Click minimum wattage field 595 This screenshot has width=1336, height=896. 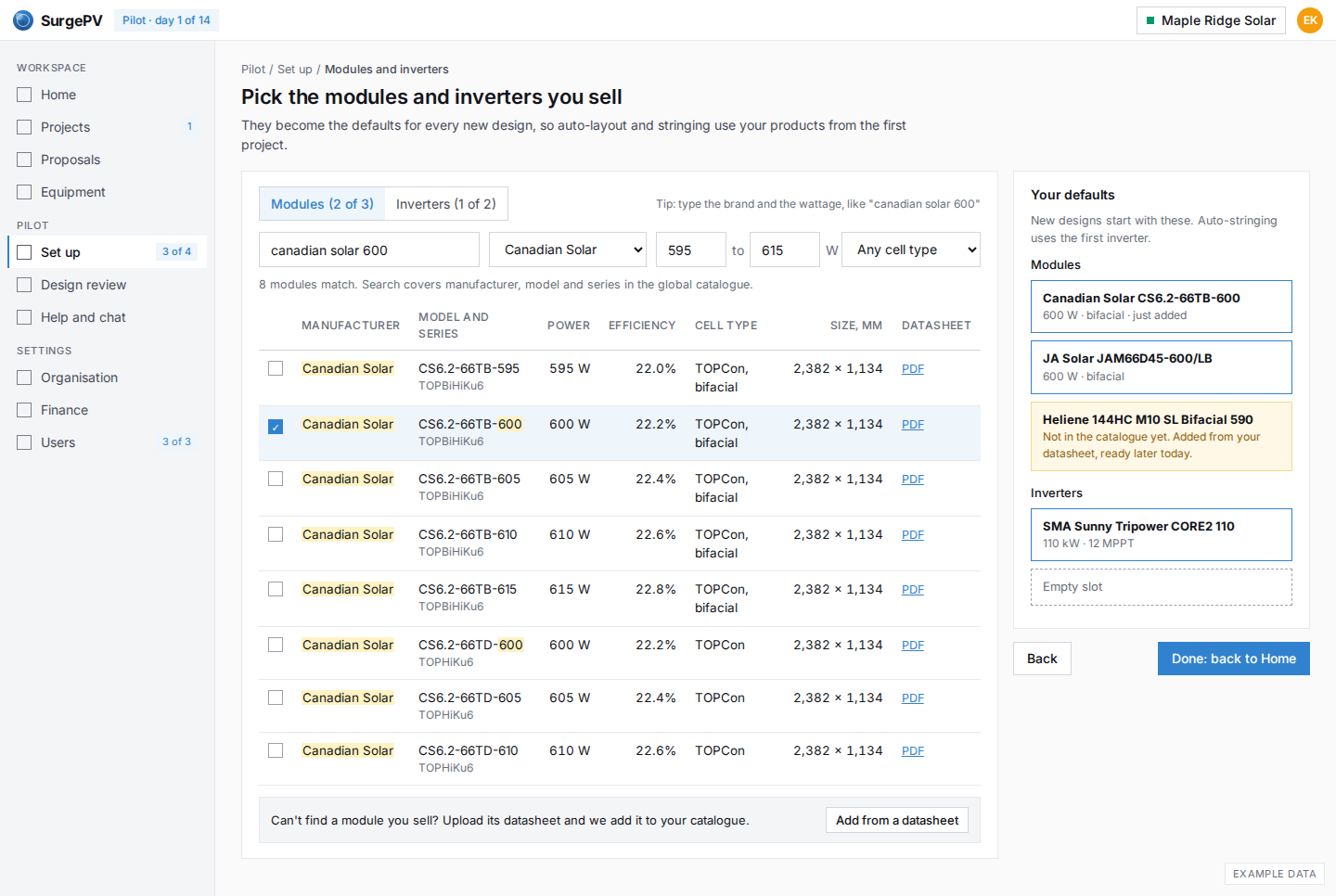pos(691,250)
